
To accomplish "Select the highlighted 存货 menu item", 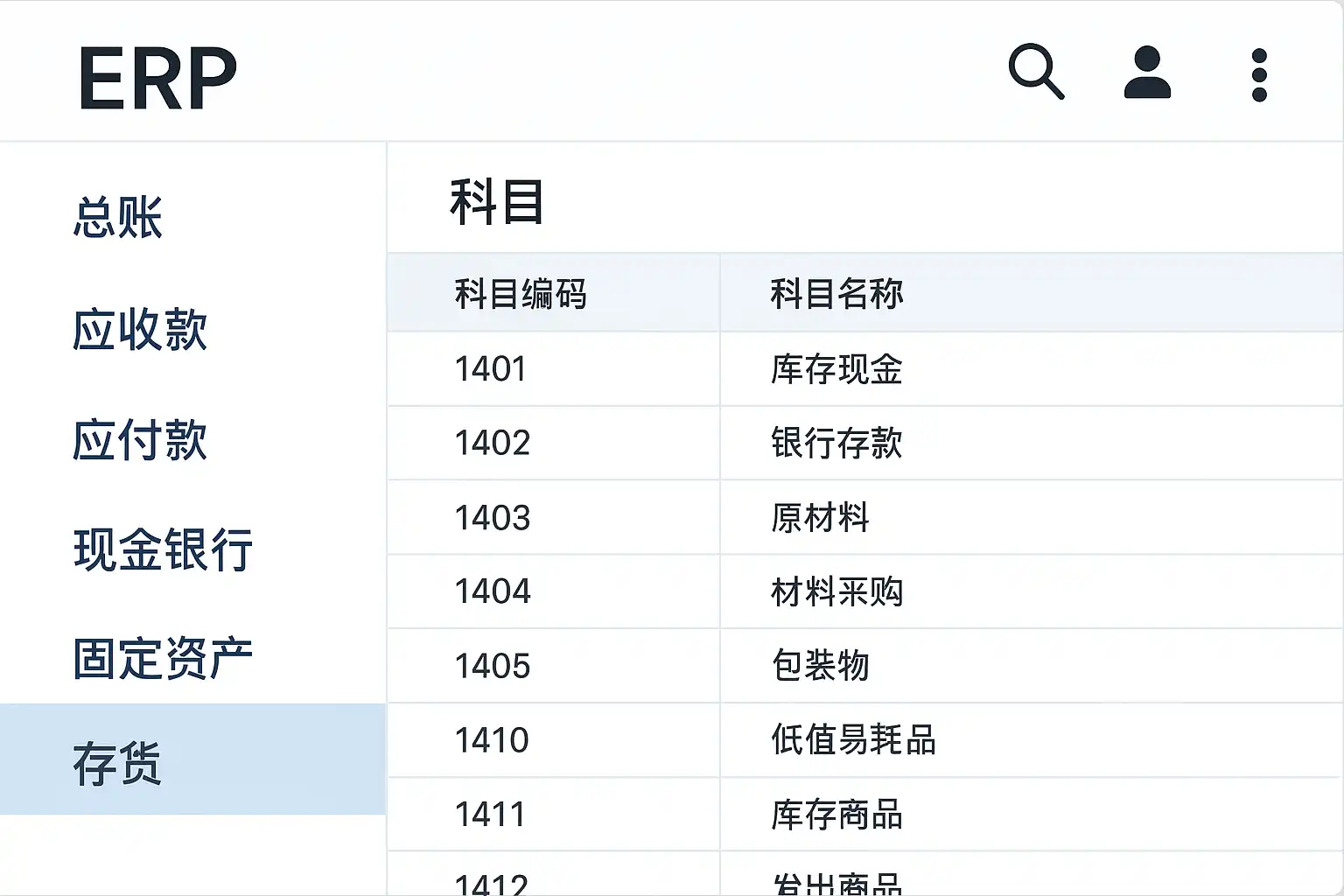I will 118,763.
